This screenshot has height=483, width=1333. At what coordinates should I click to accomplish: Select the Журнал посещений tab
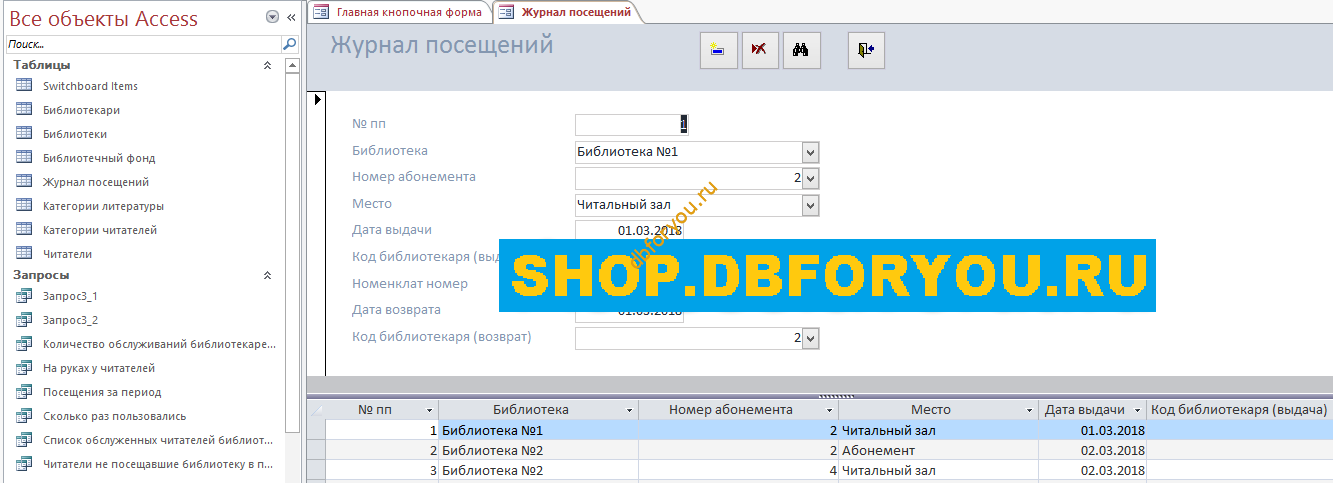[x=566, y=12]
